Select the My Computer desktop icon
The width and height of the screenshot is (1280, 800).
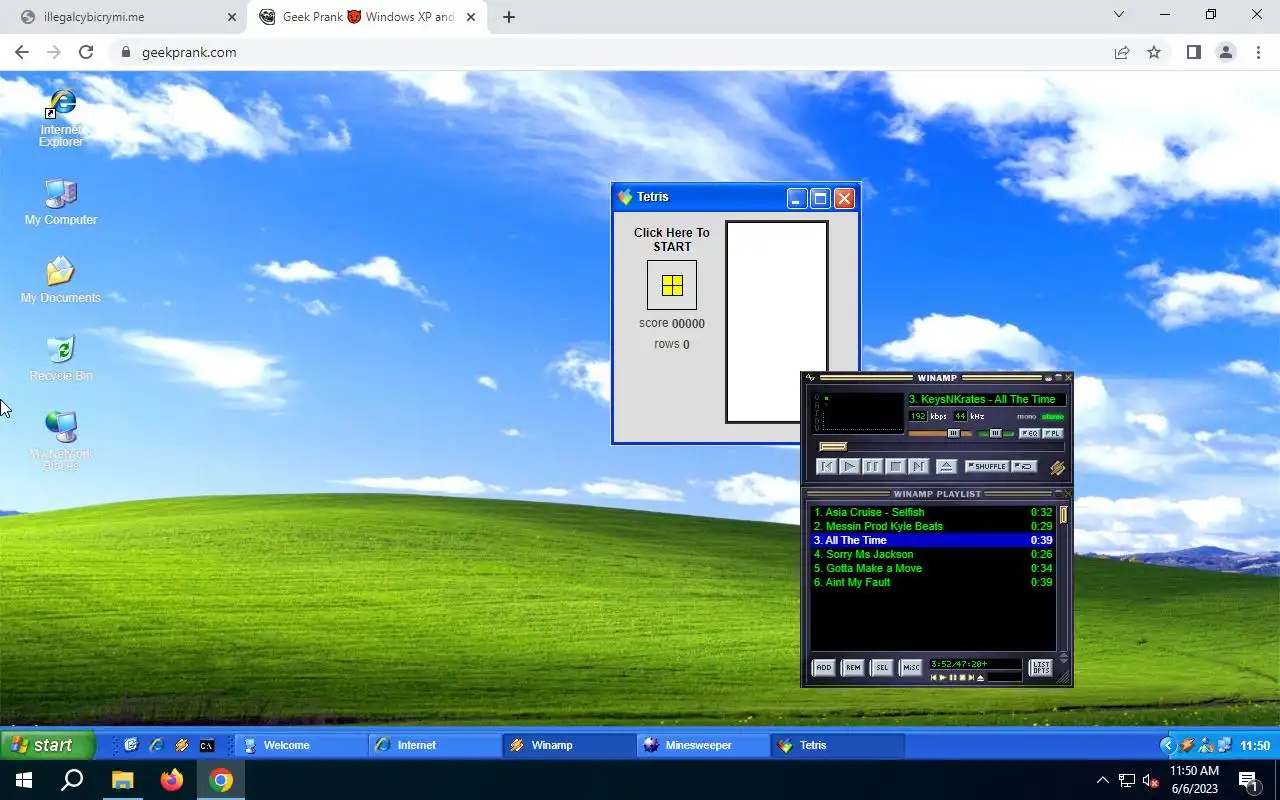[61, 202]
